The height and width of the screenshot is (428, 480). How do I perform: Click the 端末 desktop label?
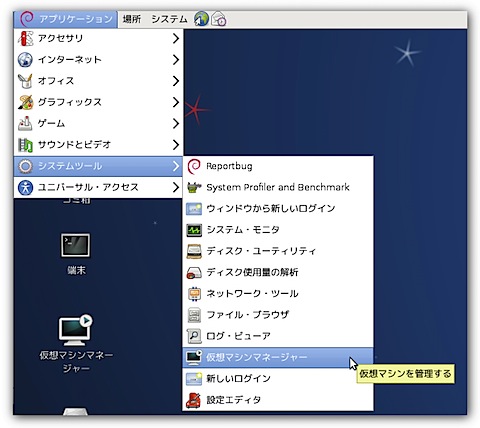pos(76,270)
